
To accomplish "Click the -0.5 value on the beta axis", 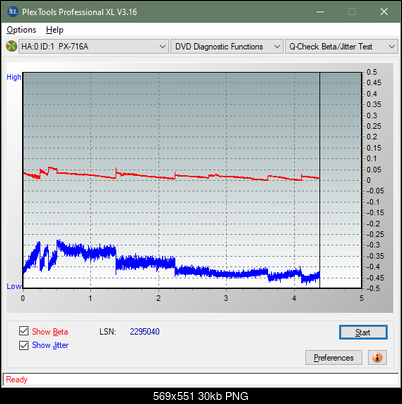I will pos(373,288).
